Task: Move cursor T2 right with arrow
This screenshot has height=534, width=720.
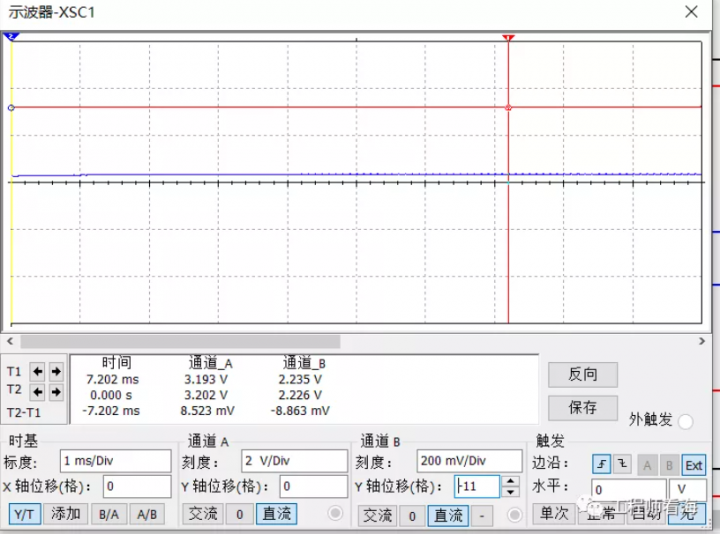Action: [x=56, y=391]
